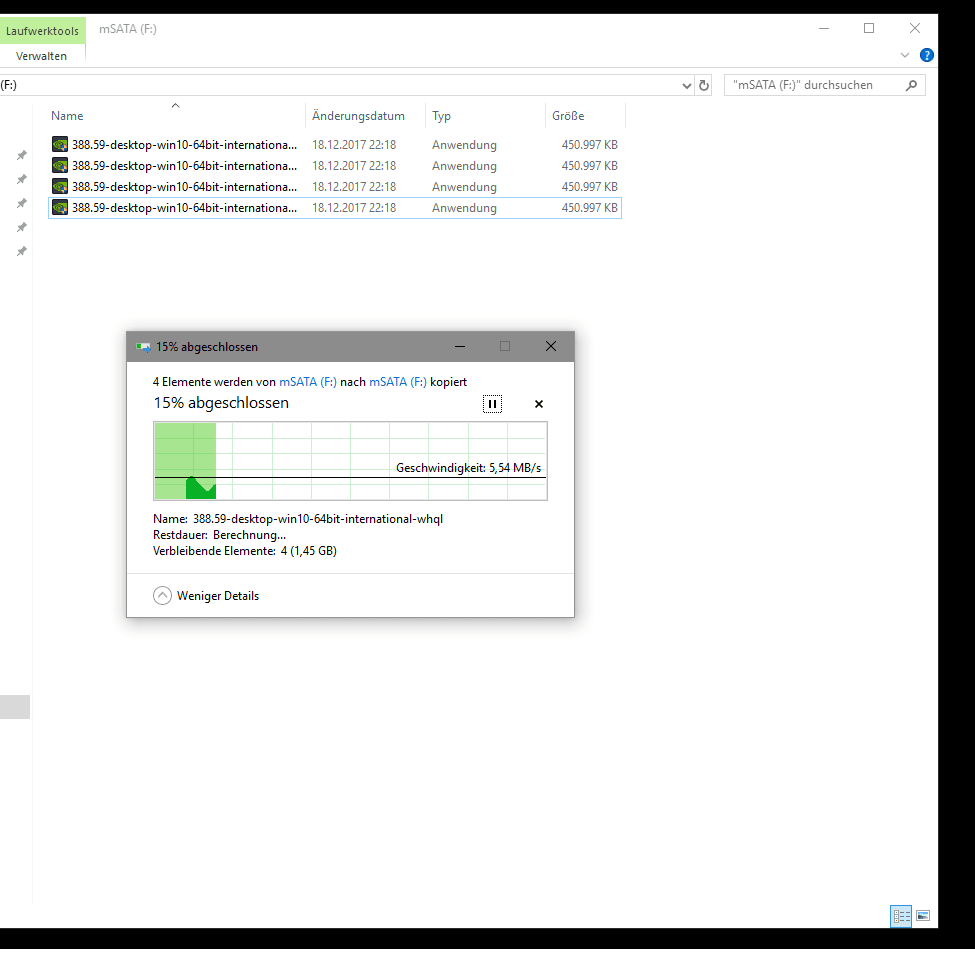Sort by Typ column header
Viewport: 975px width, 958px height.
pyautogui.click(x=485, y=116)
